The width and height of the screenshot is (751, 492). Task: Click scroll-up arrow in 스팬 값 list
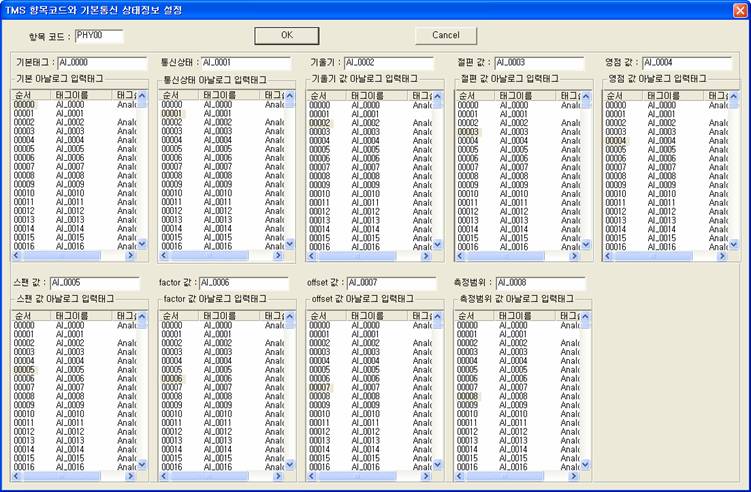(x=142, y=316)
